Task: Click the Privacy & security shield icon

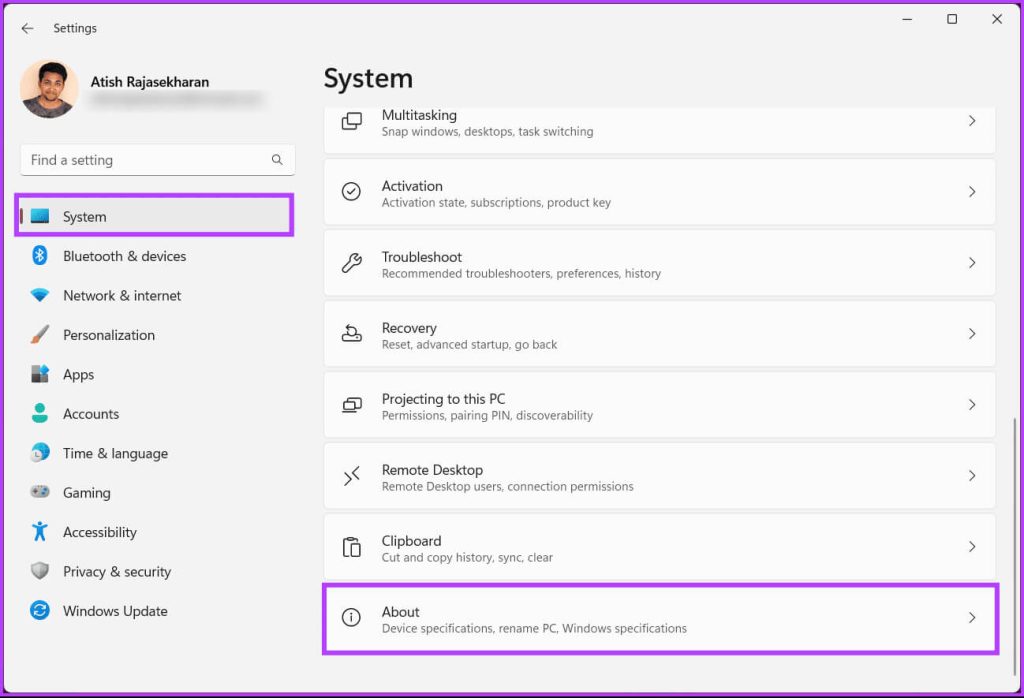Action: click(x=40, y=572)
